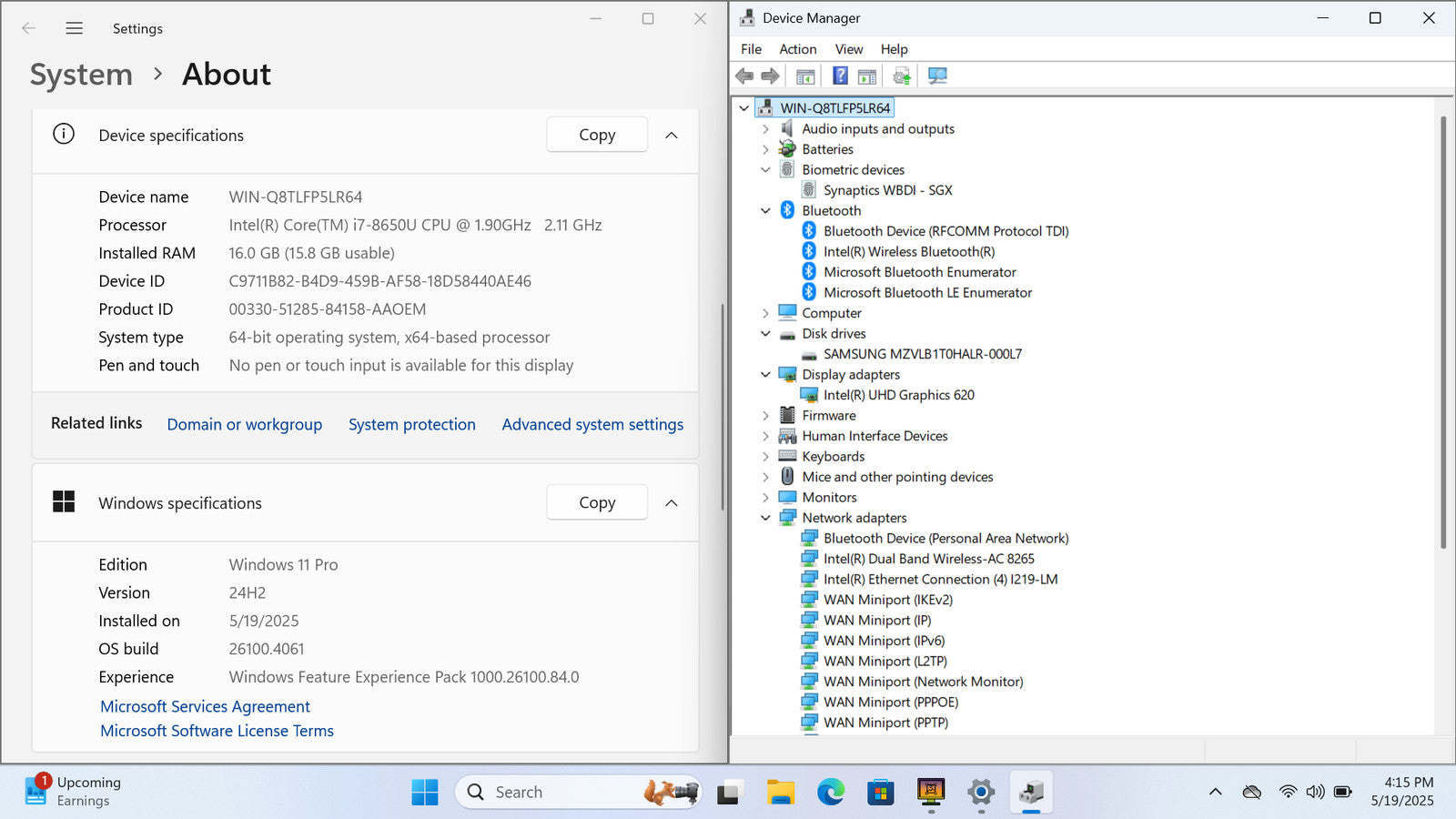The height and width of the screenshot is (819, 1456).
Task: Click Scan for hardware changes toolbar icon
Action: click(x=937, y=76)
